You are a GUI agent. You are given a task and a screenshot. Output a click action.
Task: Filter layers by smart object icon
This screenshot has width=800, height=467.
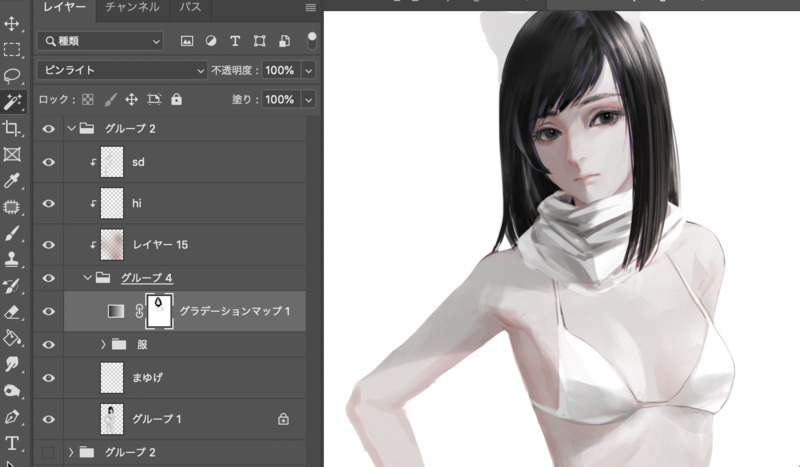(284, 41)
